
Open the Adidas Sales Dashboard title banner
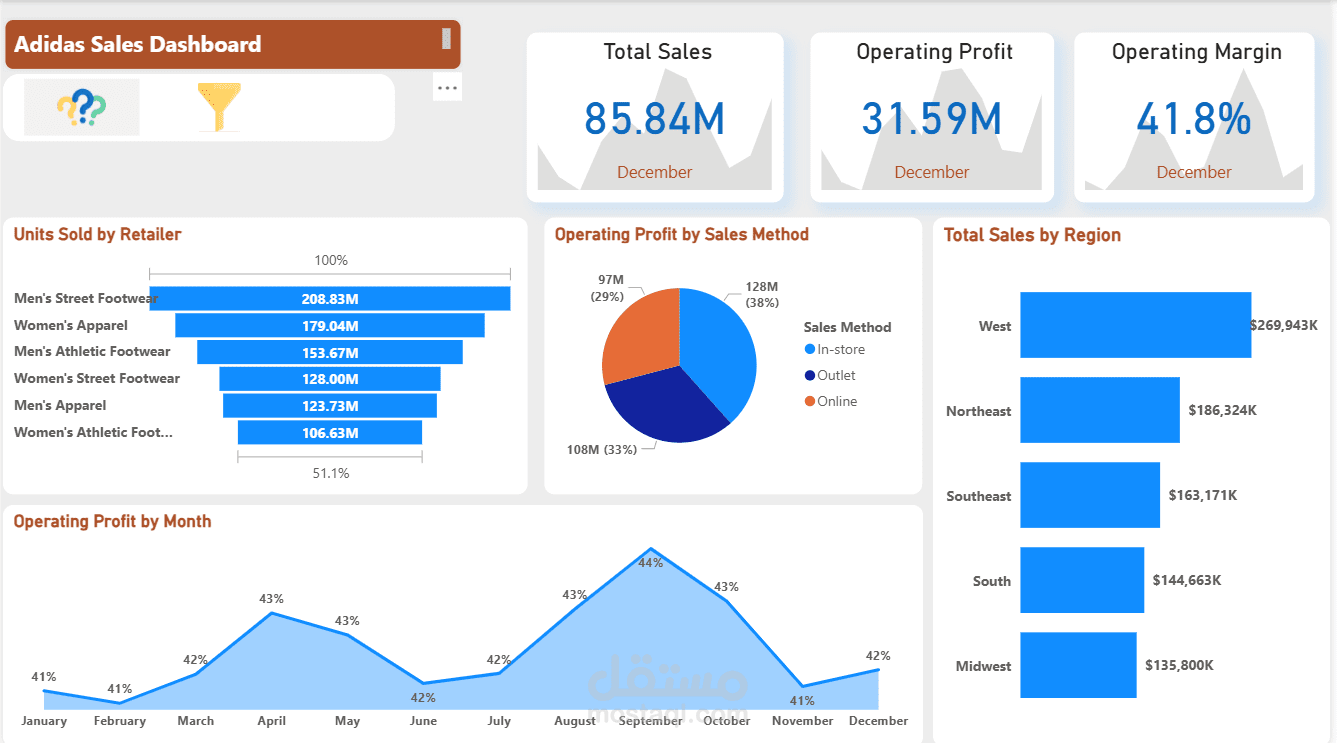[x=232, y=44]
